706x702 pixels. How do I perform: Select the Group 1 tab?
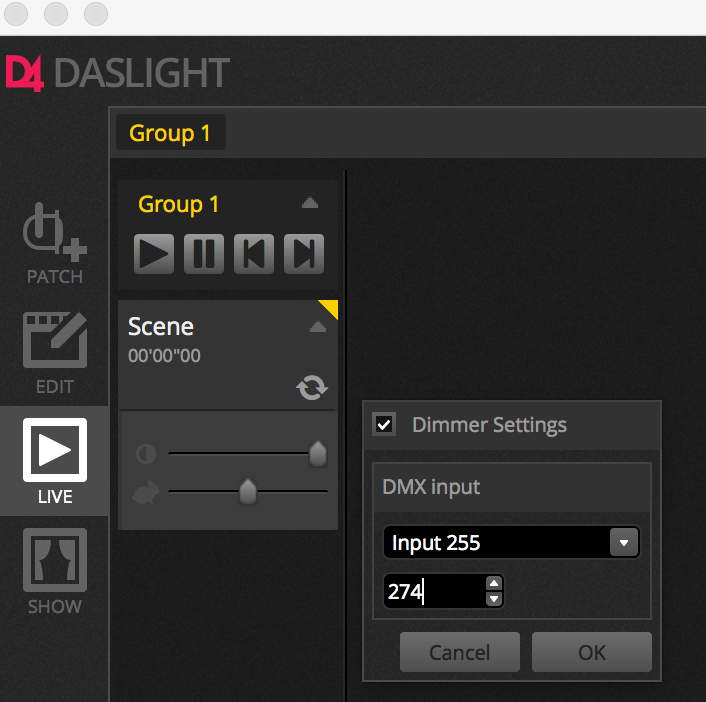click(171, 132)
